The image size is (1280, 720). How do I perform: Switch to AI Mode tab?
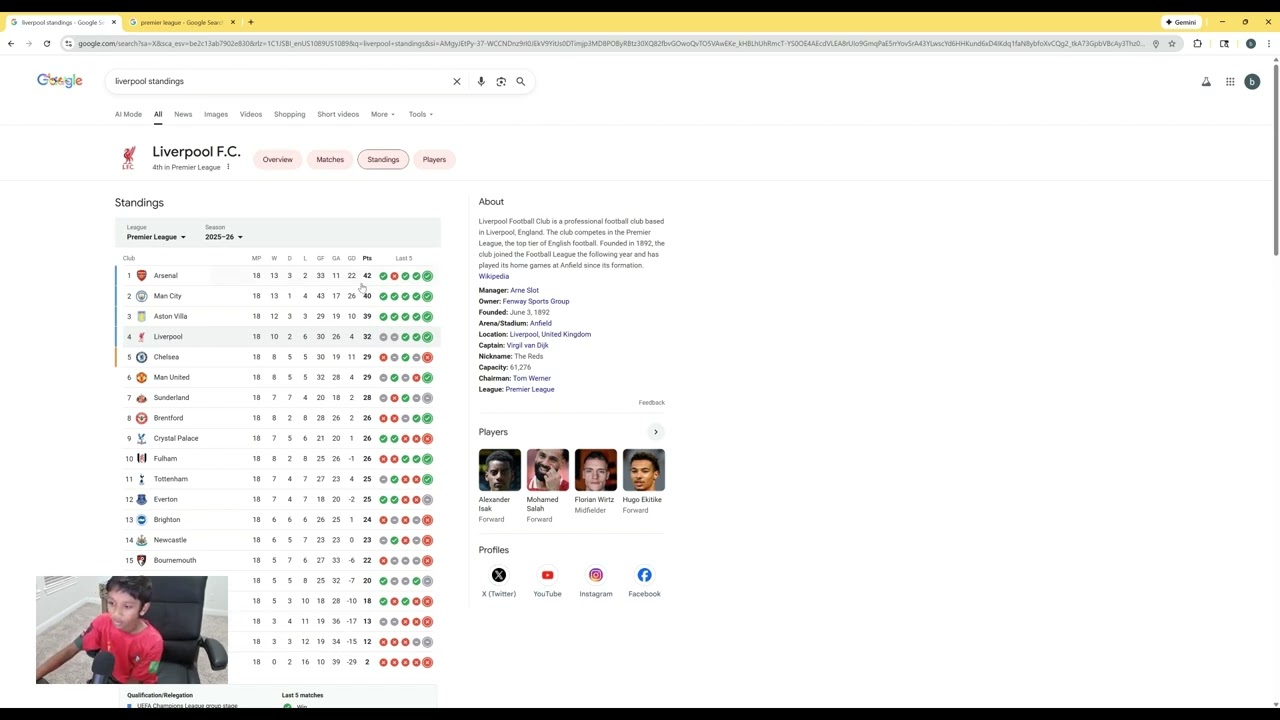pos(128,114)
